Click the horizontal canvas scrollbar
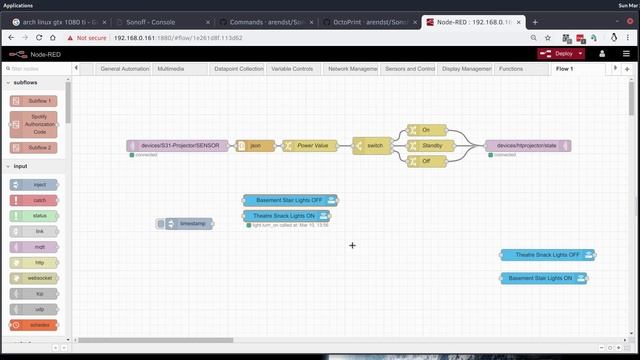 point(156,340)
